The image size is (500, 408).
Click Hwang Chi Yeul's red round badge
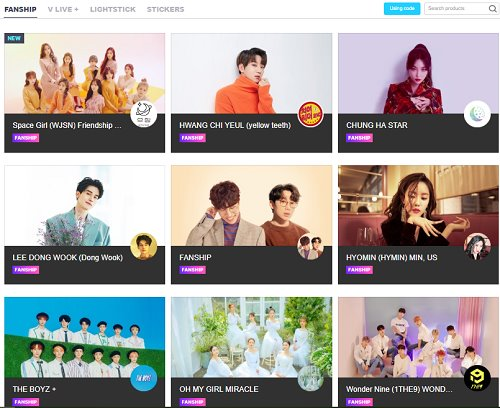[310, 114]
